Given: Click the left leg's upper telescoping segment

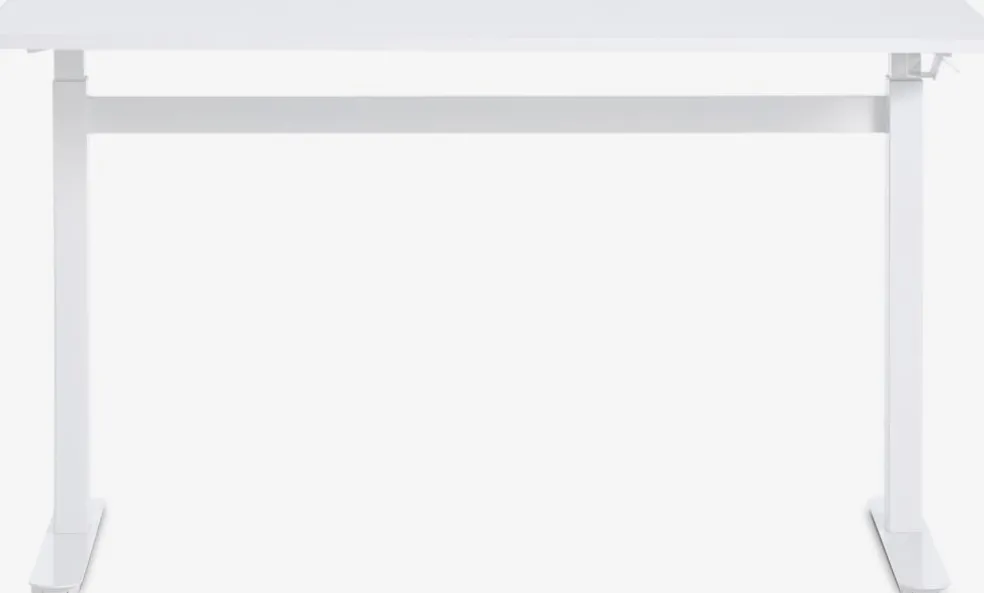Looking at the screenshot, I should 69,63.
